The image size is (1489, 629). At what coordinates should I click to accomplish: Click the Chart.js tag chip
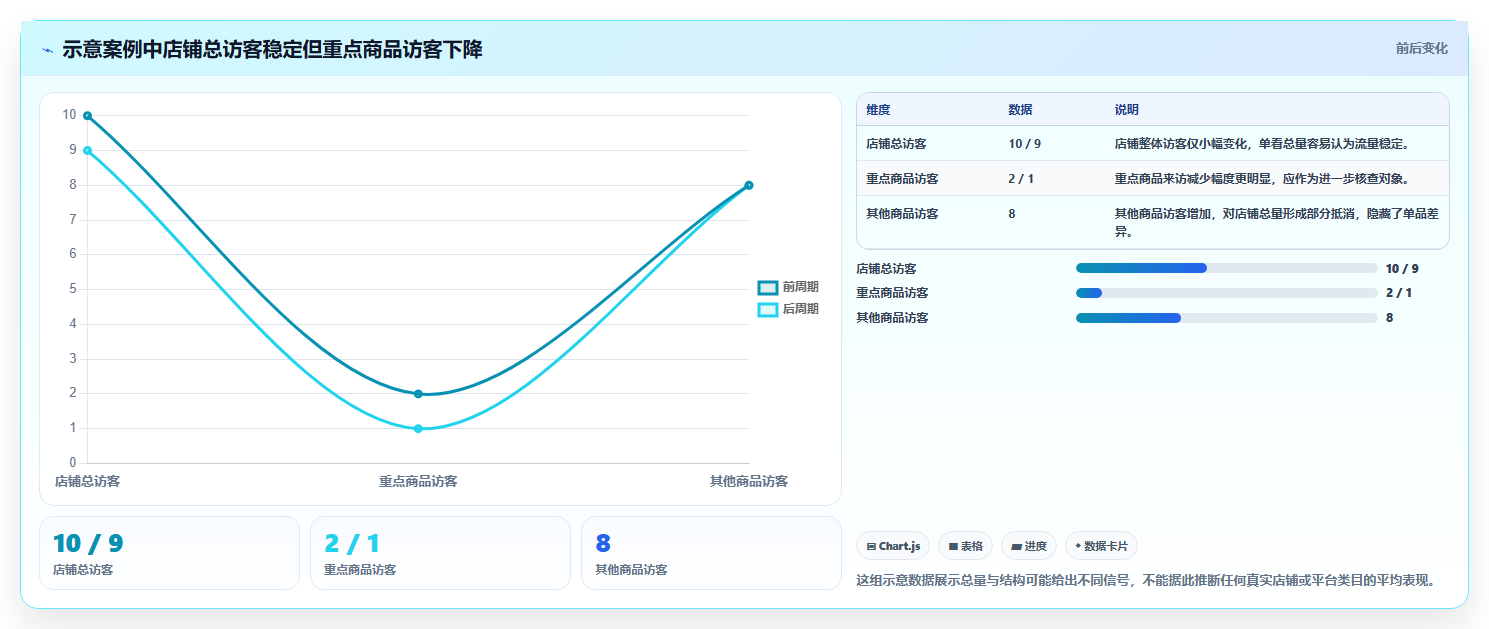pos(892,546)
